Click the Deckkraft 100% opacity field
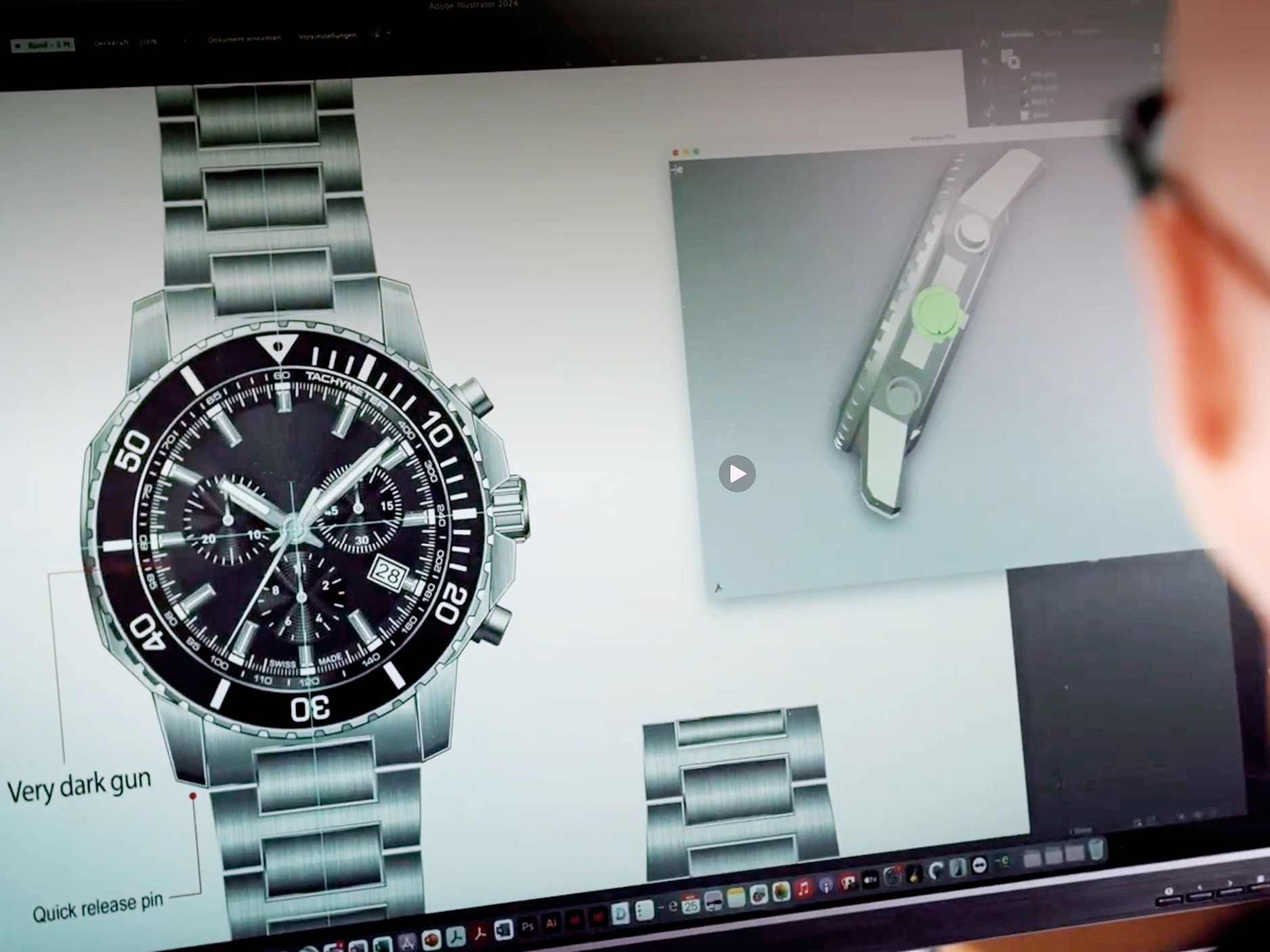 point(148,42)
